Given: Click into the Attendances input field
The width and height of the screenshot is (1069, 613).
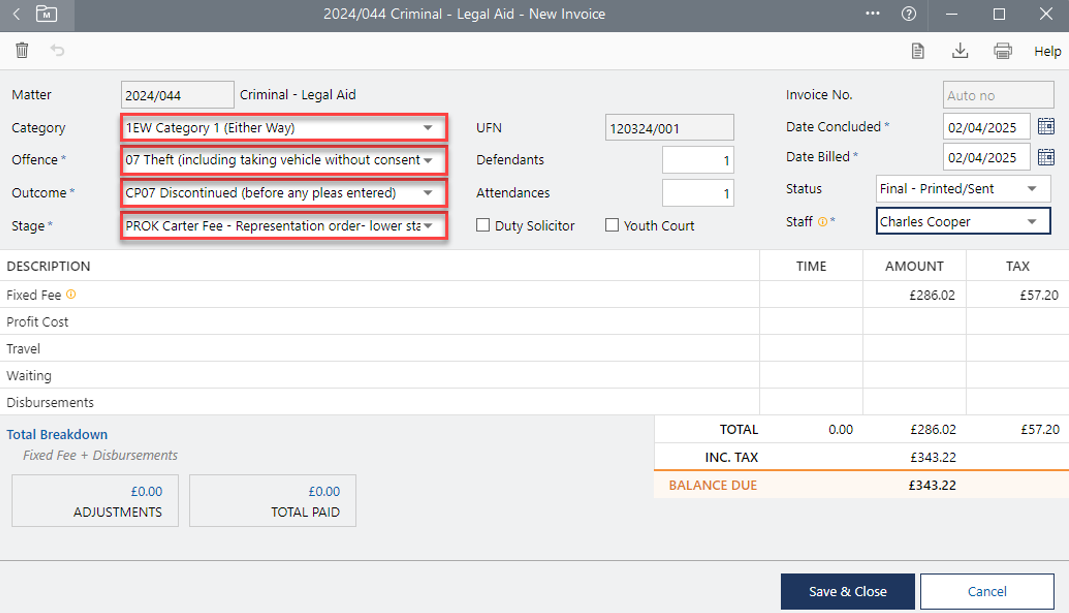Looking at the screenshot, I should click(x=698, y=193).
